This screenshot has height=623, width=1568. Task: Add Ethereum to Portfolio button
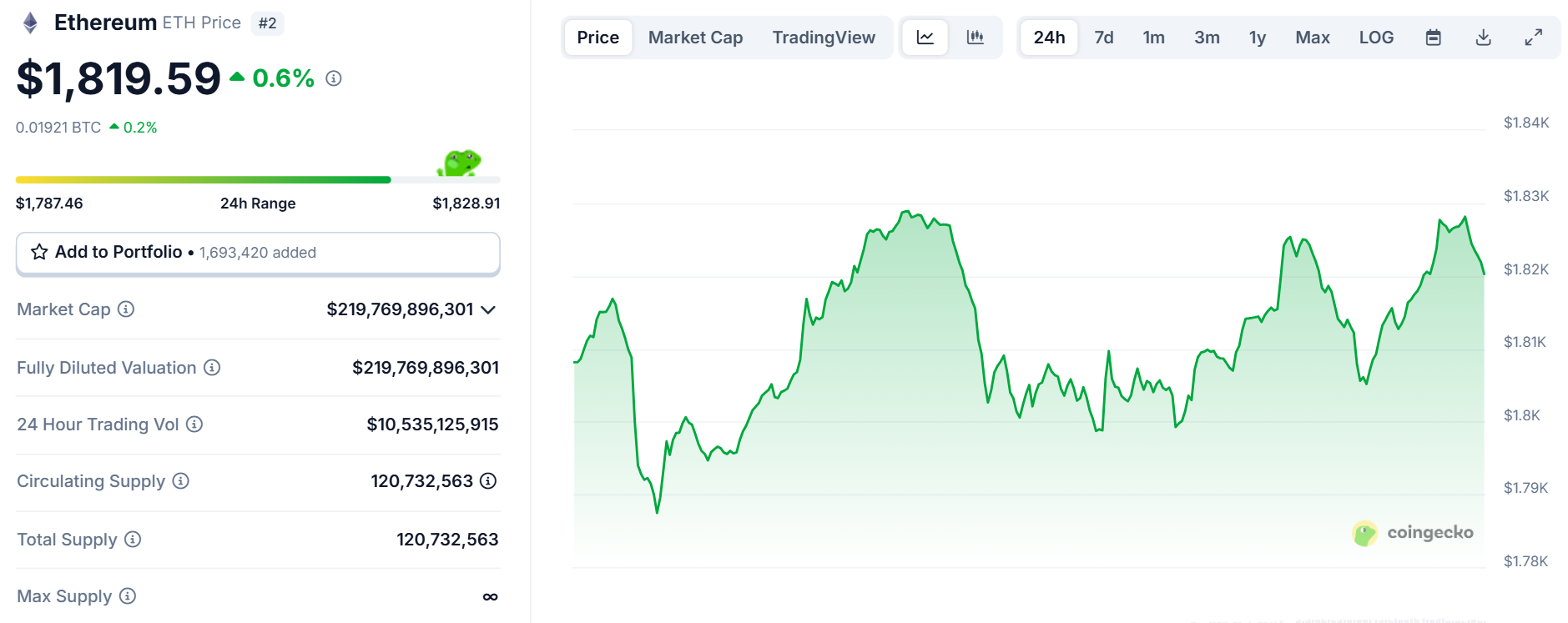[258, 254]
